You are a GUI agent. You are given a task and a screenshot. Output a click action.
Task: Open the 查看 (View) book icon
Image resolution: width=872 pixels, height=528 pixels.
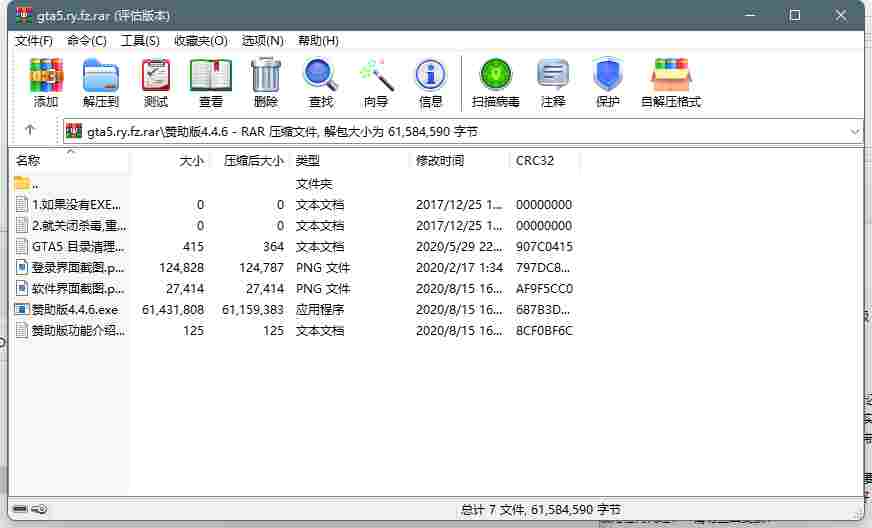click(211, 76)
